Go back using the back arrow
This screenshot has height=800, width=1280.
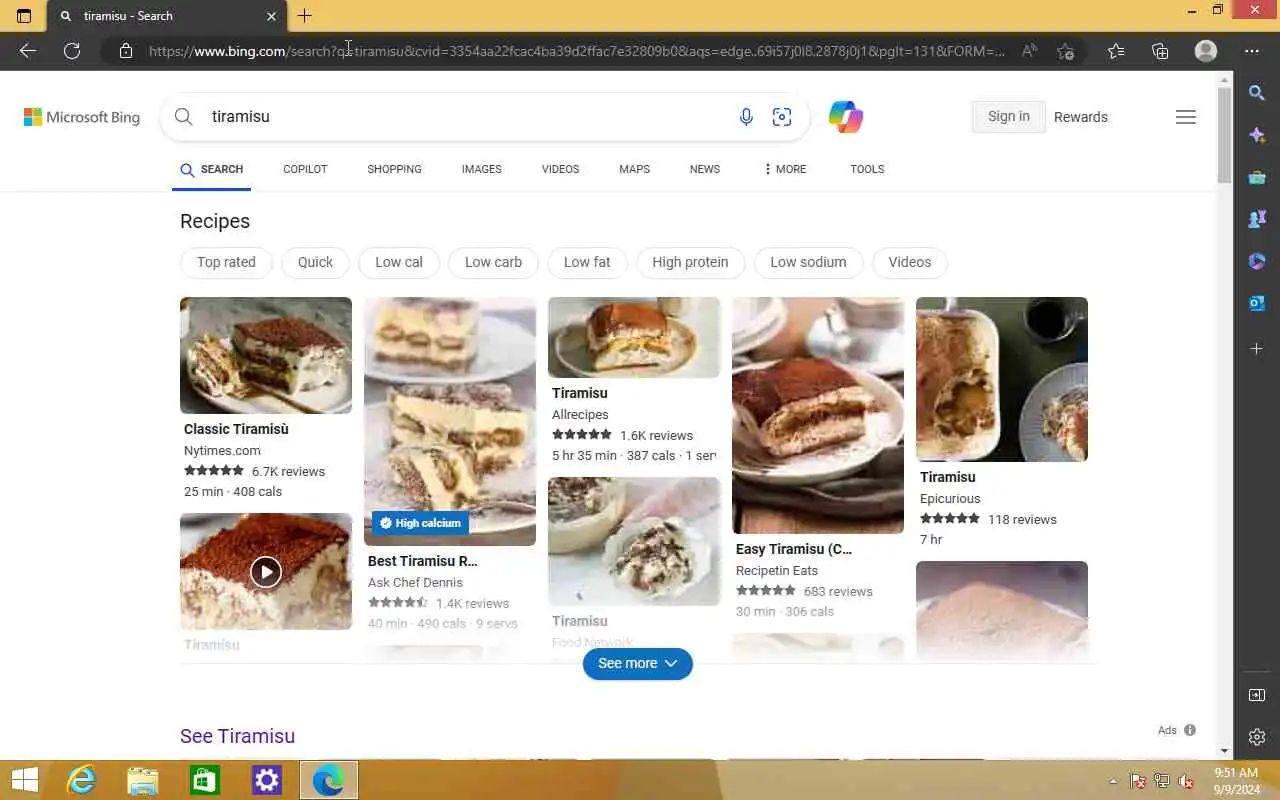[28, 51]
